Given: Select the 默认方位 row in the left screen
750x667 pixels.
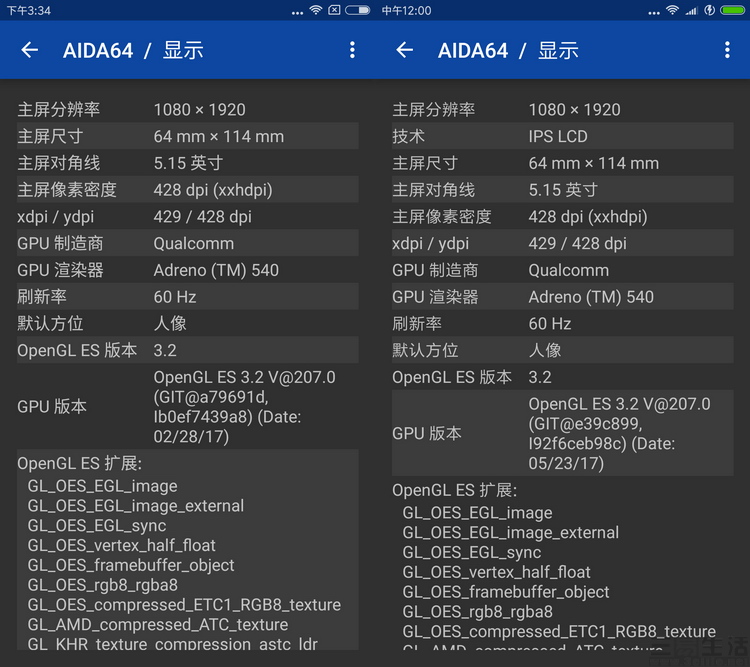Looking at the screenshot, I should point(188,323).
